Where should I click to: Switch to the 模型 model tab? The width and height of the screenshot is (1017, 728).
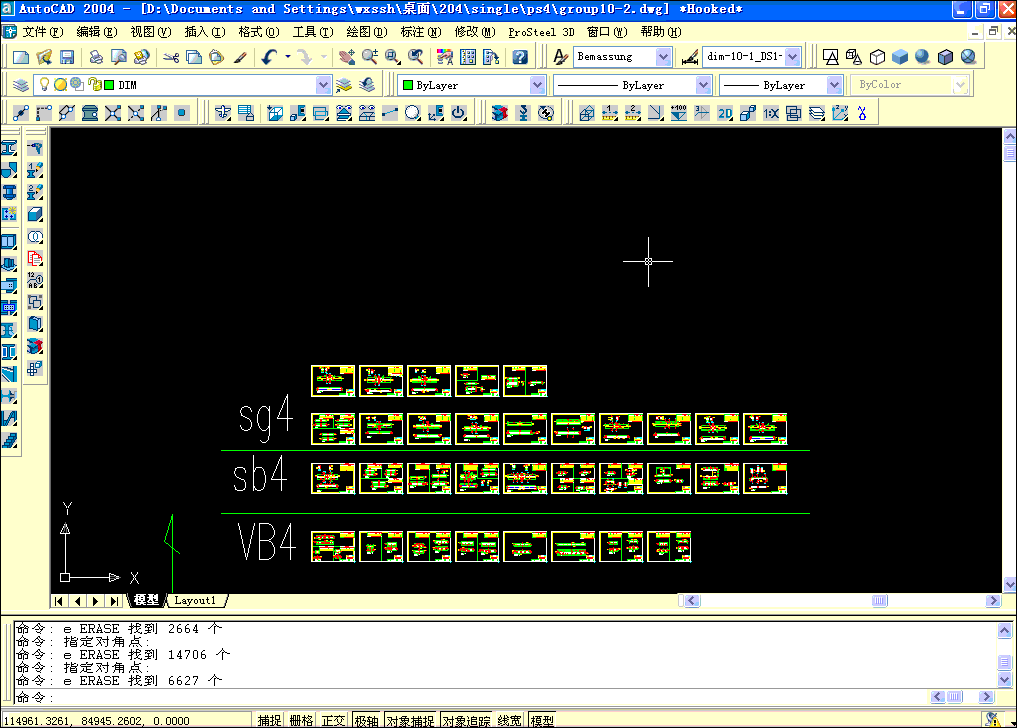pos(146,601)
